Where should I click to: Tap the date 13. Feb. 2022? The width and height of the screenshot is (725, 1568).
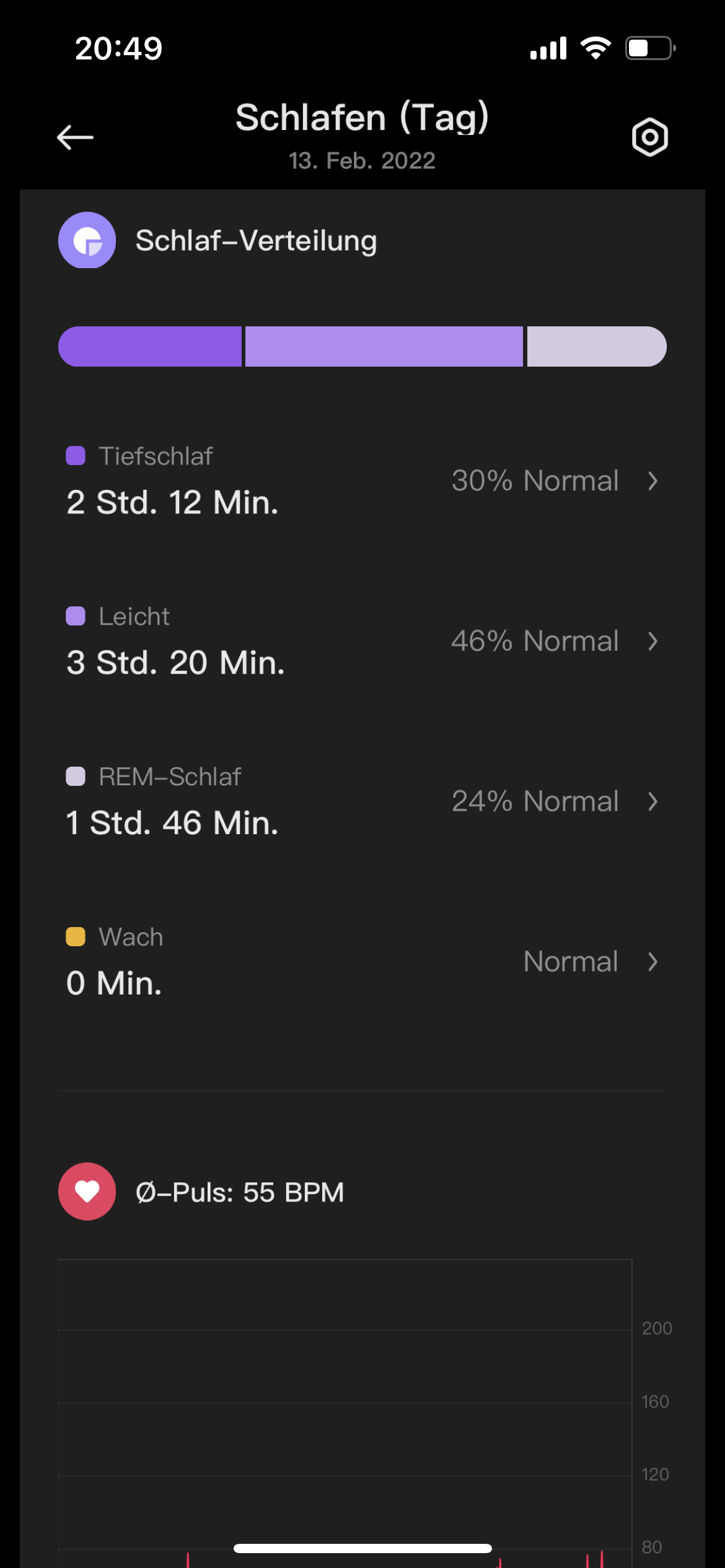(362, 161)
